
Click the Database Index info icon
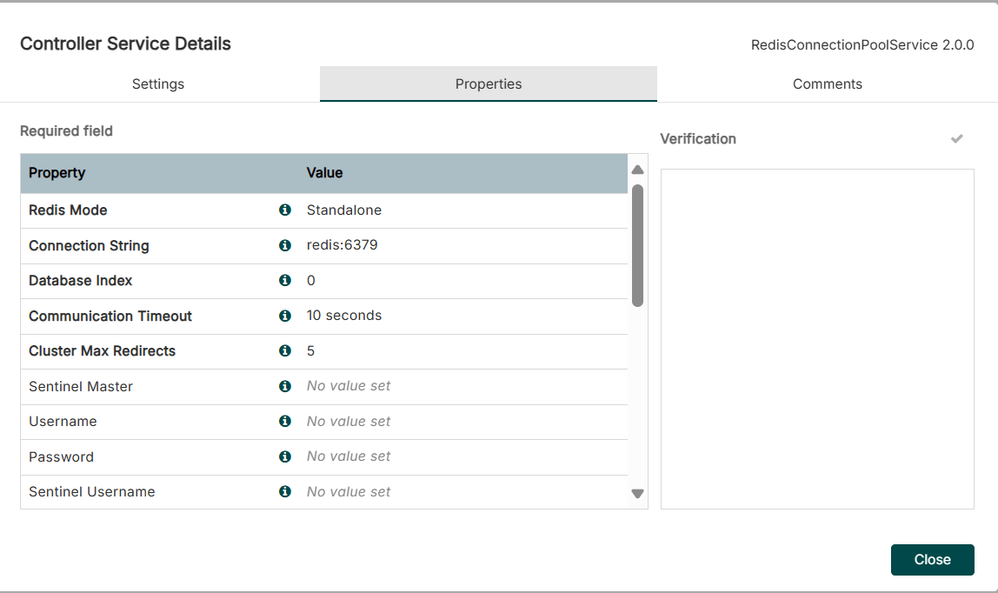(x=284, y=280)
